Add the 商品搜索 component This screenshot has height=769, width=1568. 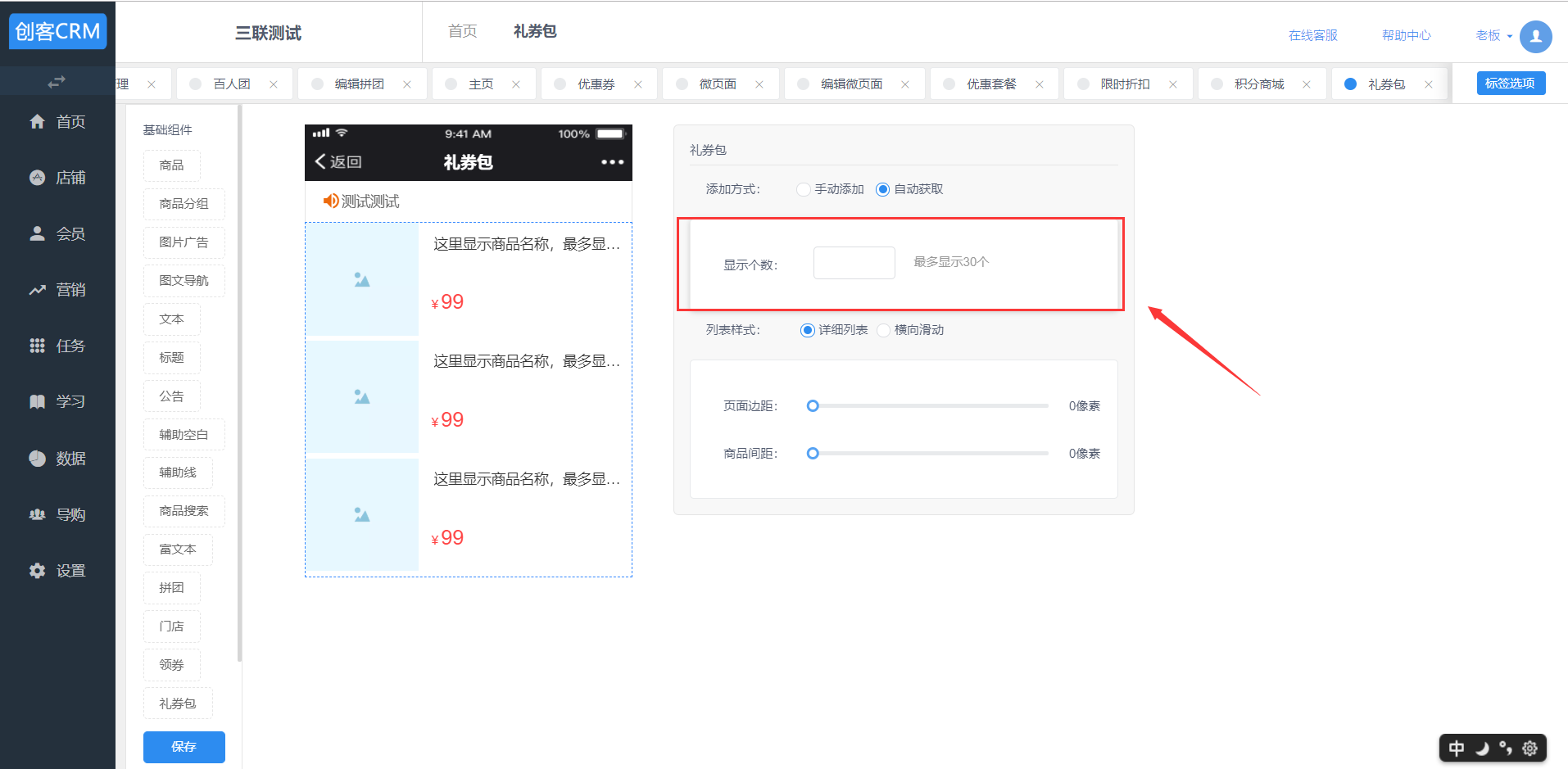click(184, 511)
